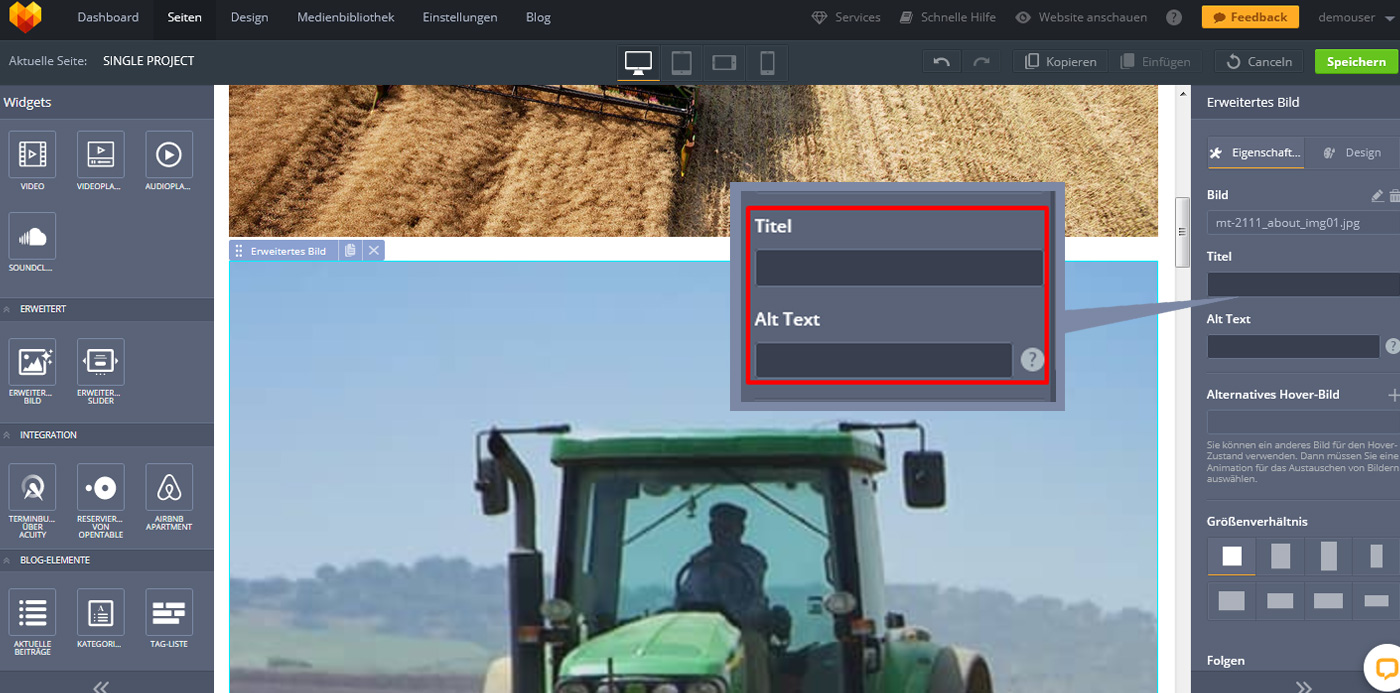Screen dimensions: 1400x693
Task: Click the pencil edit icon beside Bild
Action: (x=1377, y=196)
